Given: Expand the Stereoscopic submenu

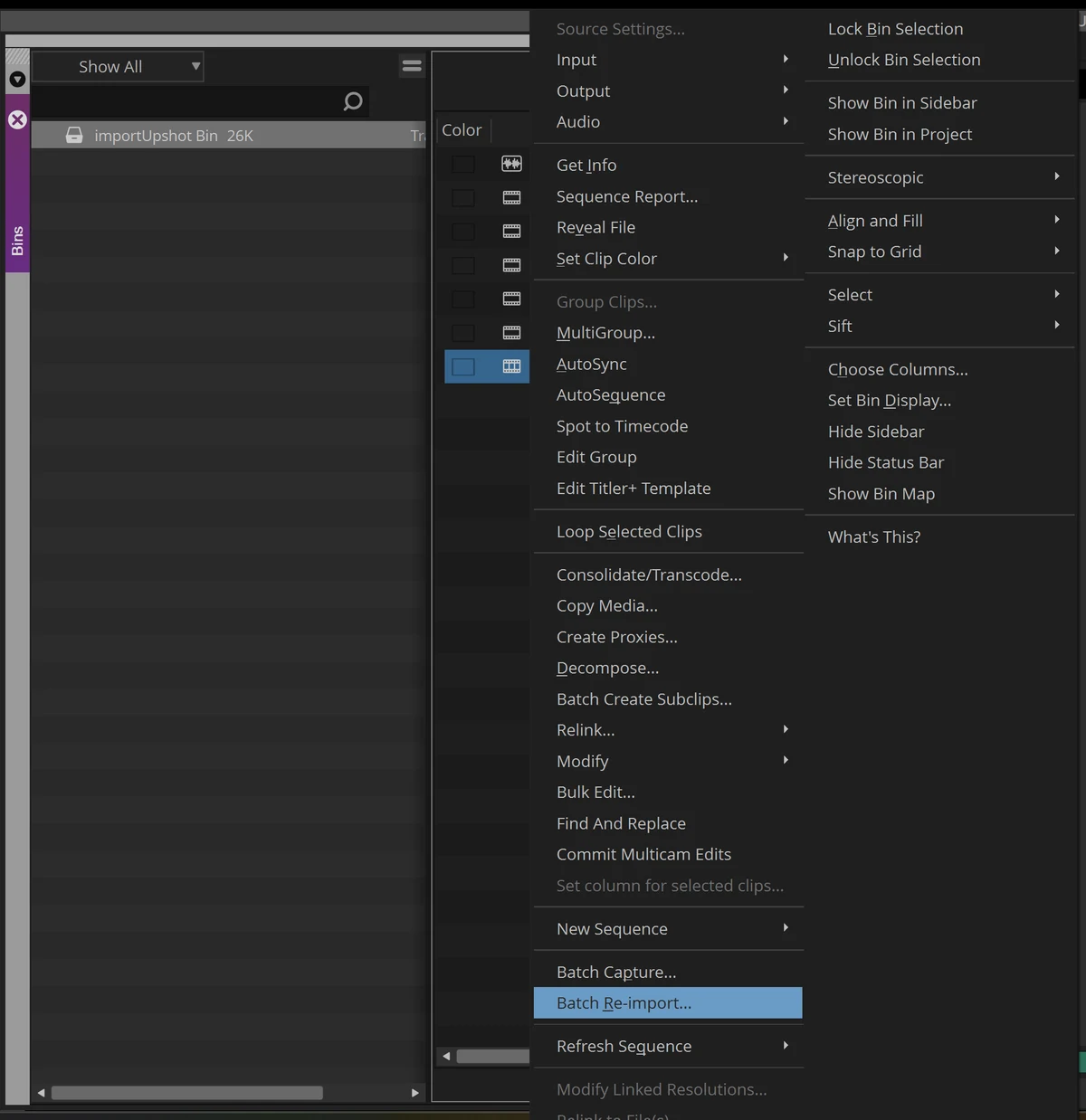Looking at the screenshot, I should click(940, 177).
